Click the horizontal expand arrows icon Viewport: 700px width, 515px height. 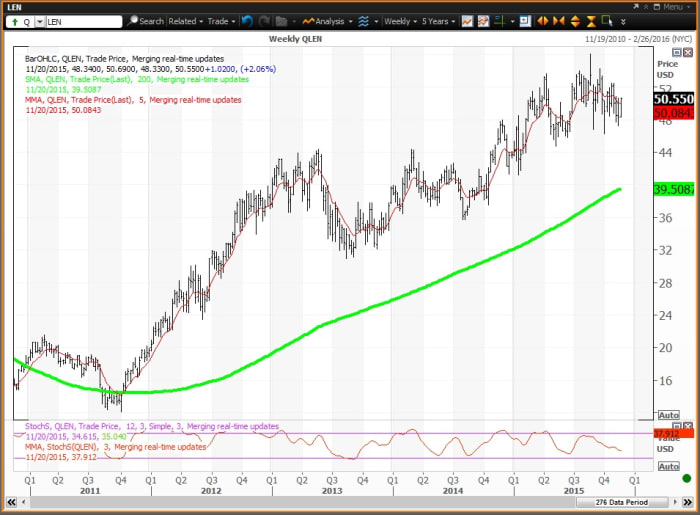coord(543,20)
